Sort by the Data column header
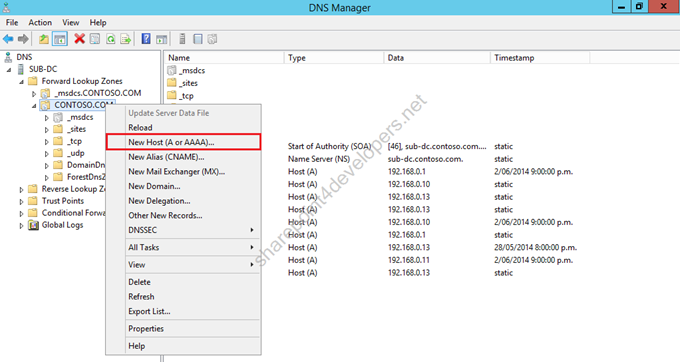 (x=437, y=58)
